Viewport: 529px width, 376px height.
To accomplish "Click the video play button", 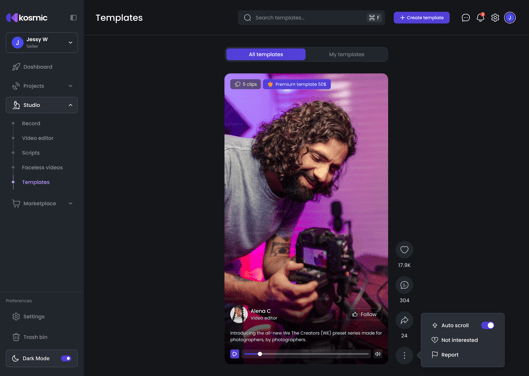I will click(234, 354).
